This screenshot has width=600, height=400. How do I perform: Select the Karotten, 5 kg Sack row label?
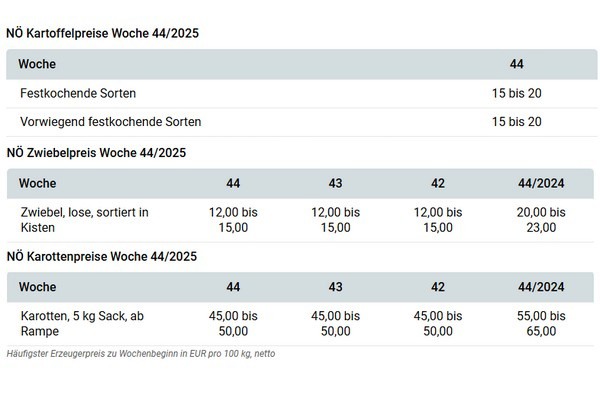pyautogui.click(x=82, y=324)
